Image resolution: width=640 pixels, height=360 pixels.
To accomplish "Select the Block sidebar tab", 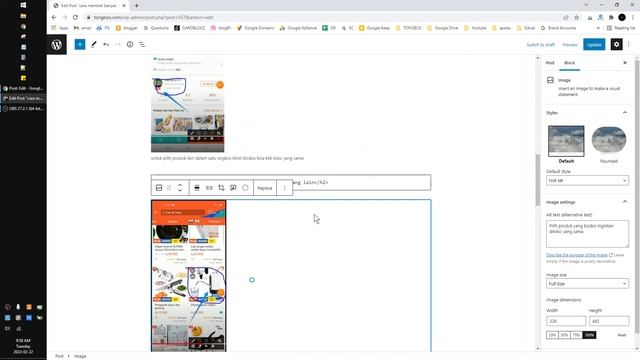I will 569,63.
